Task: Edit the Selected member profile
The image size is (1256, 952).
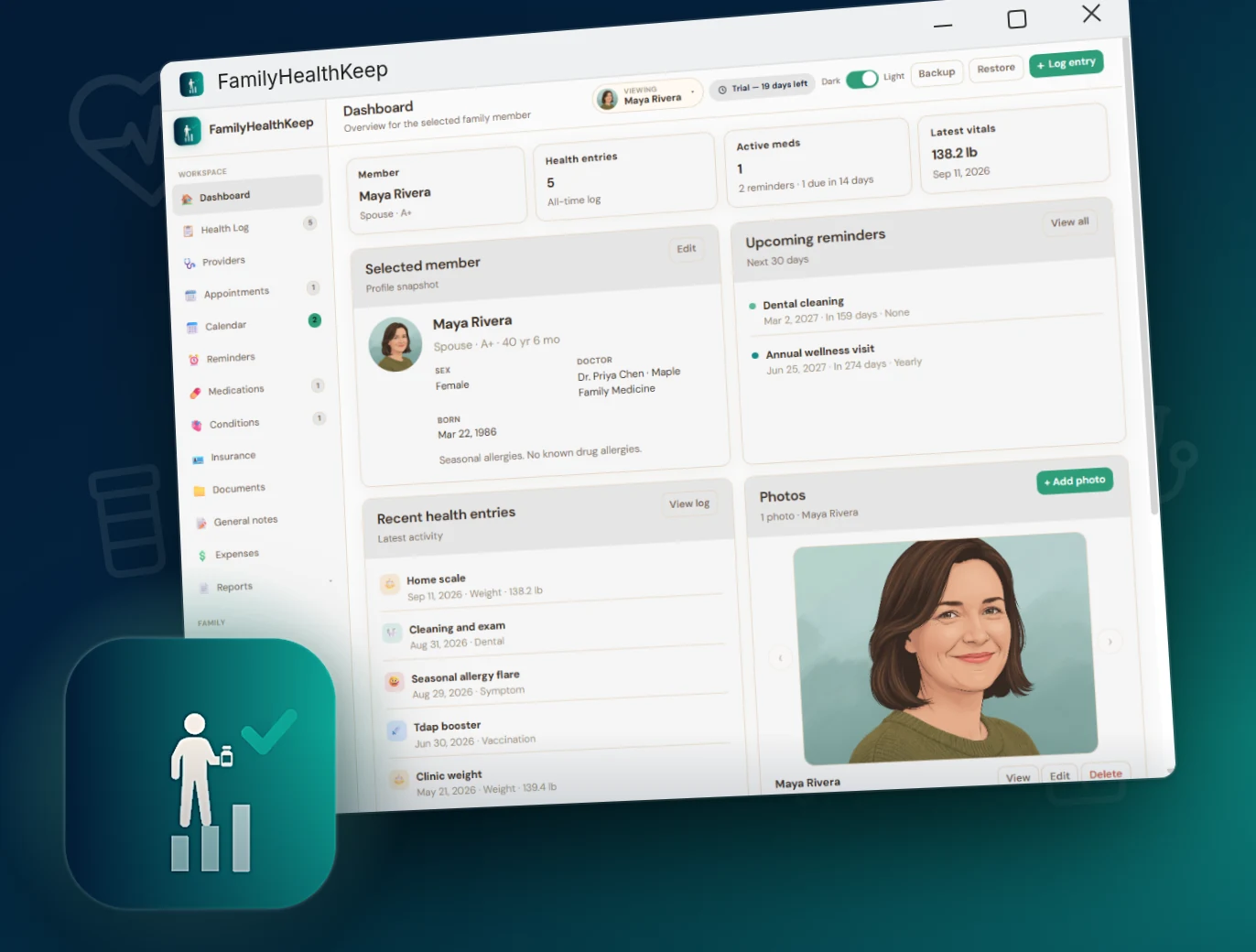Action: pos(687,249)
